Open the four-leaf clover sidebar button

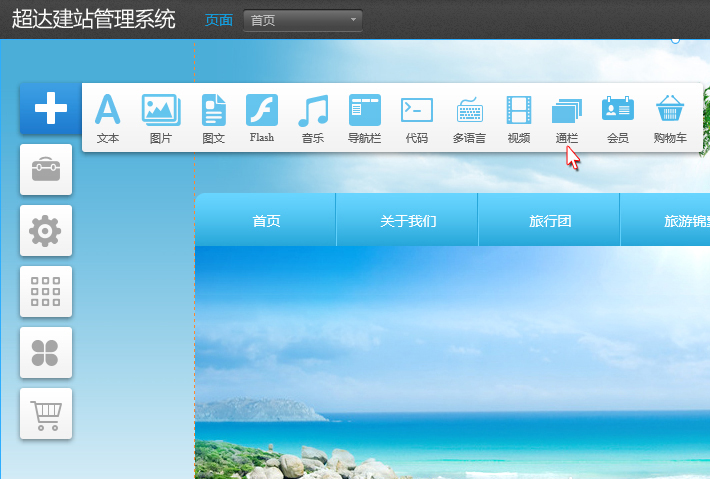pos(46,353)
